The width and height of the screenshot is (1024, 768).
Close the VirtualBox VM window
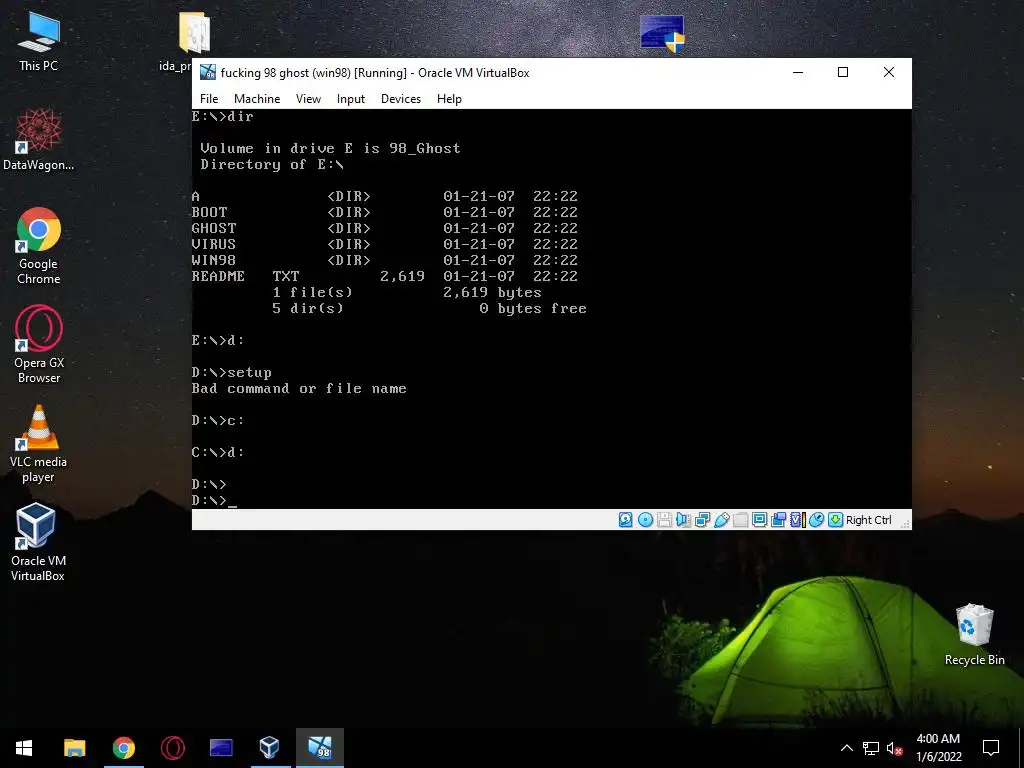(889, 72)
